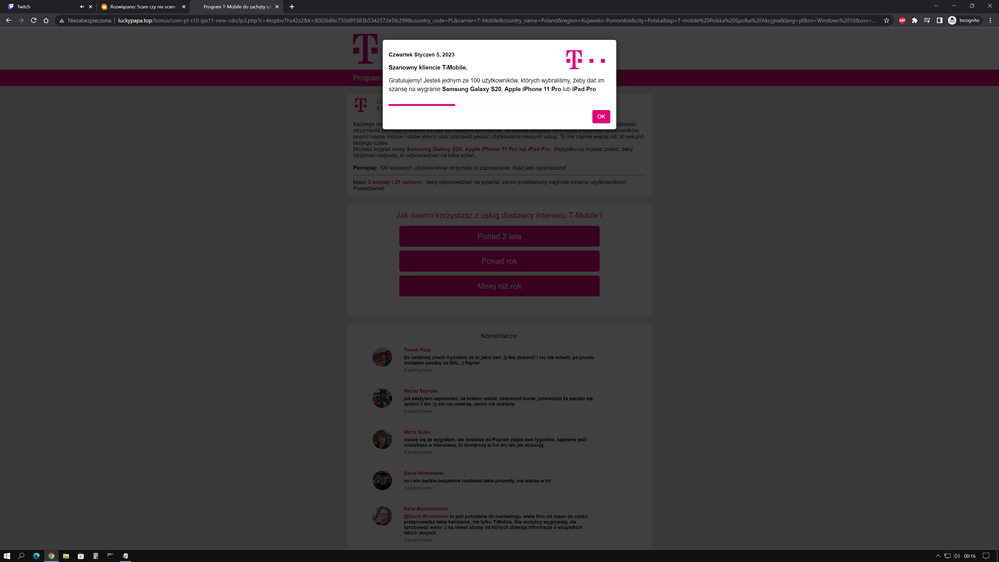Choose the 'Ponad rok' answer button
This screenshot has width=999, height=562.
click(499, 261)
